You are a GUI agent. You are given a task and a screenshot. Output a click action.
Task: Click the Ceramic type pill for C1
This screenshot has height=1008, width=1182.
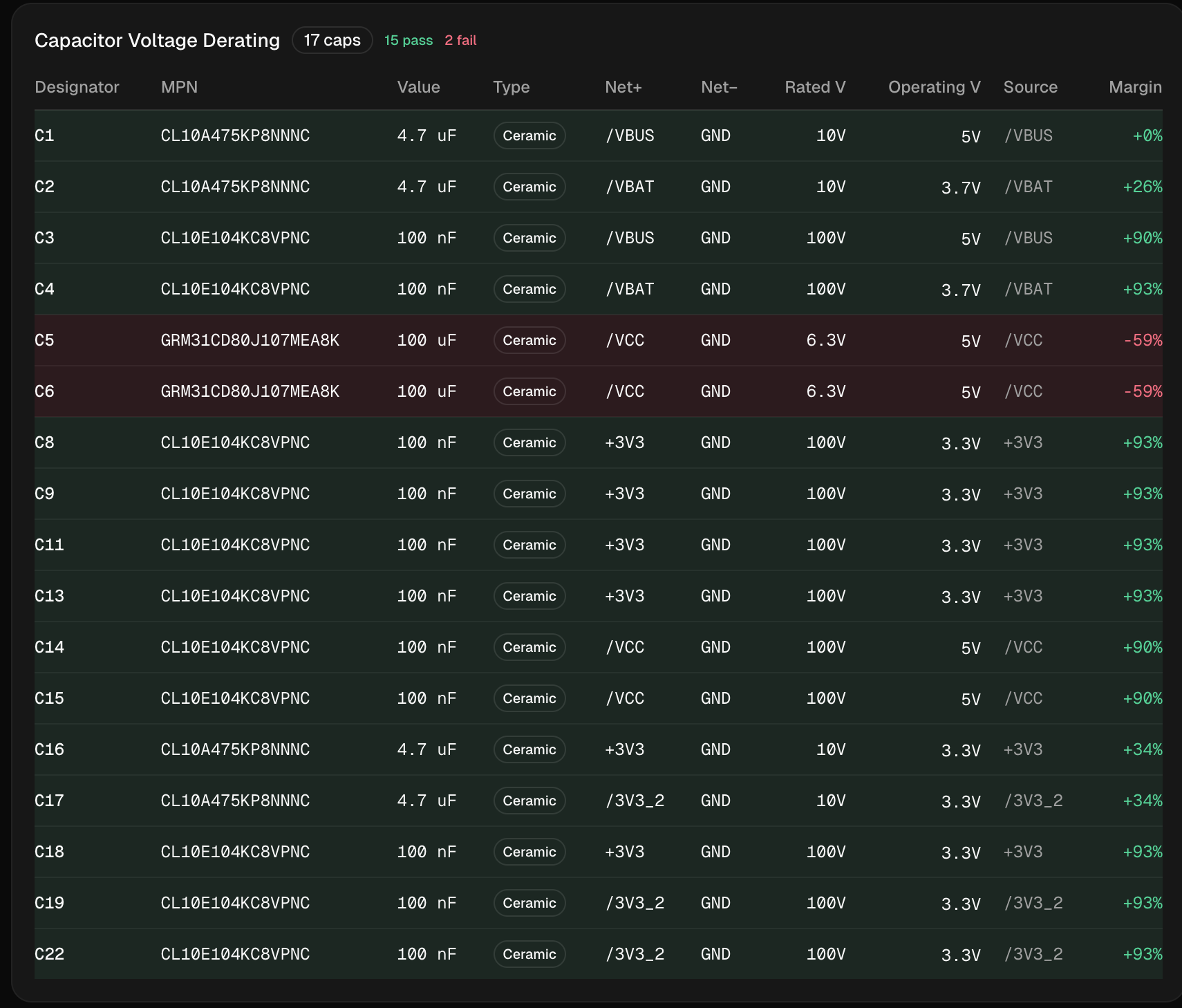(529, 136)
